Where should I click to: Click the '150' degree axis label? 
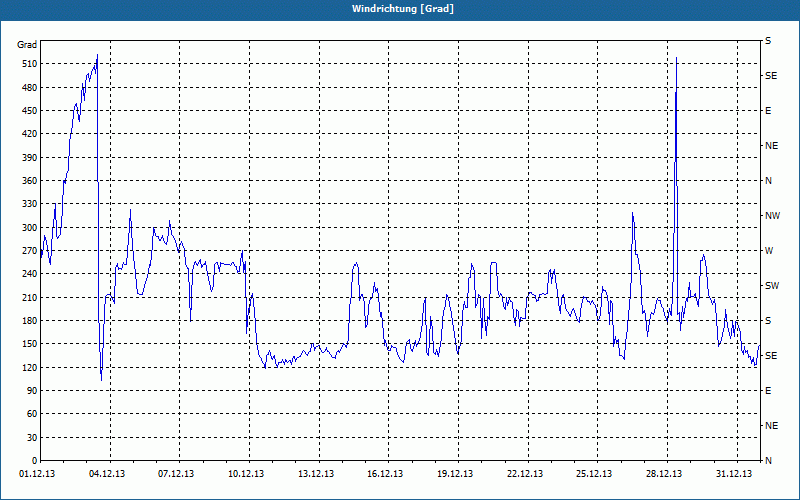tap(30, 344)
